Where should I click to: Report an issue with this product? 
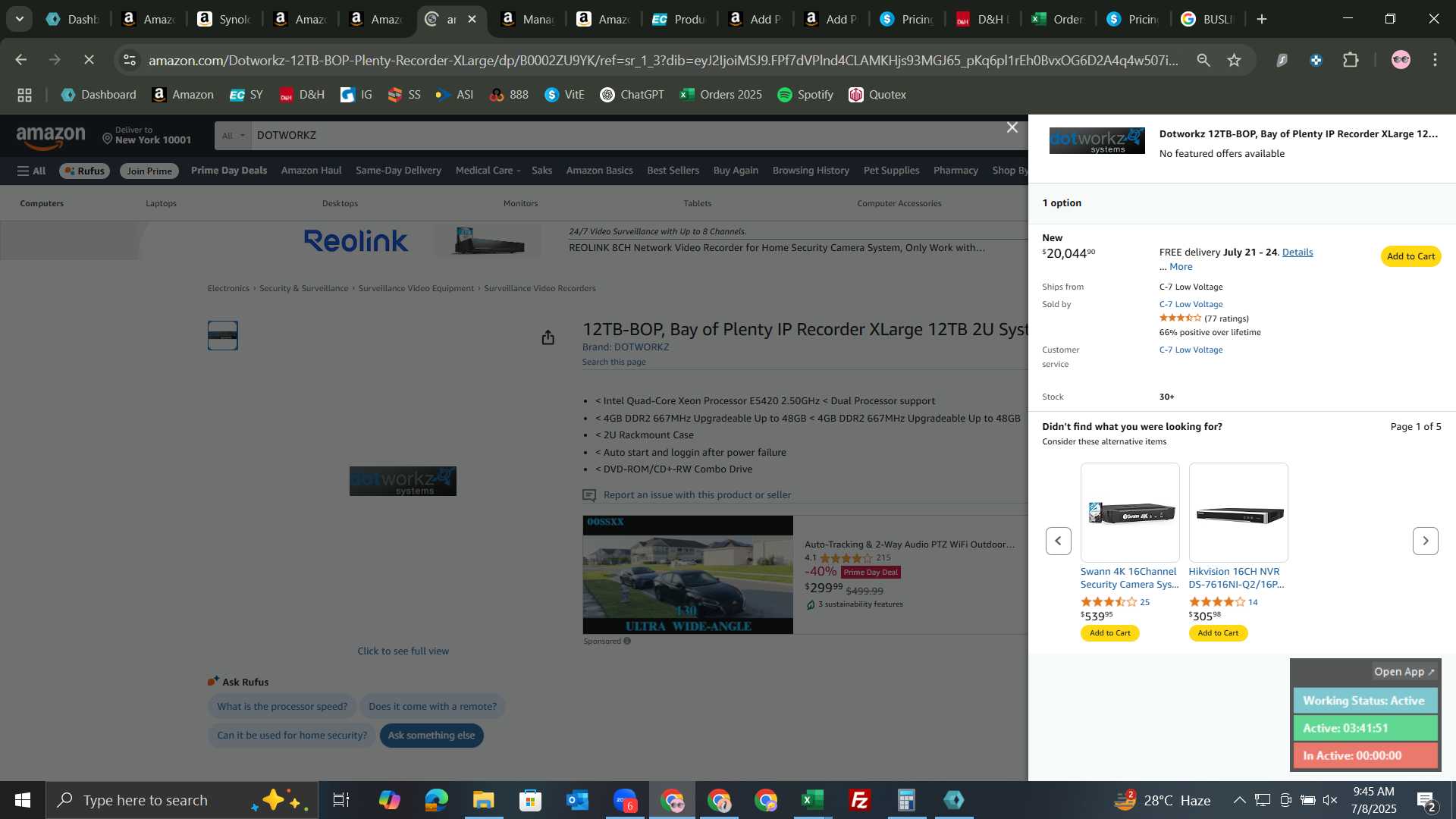tap(696, 495)
